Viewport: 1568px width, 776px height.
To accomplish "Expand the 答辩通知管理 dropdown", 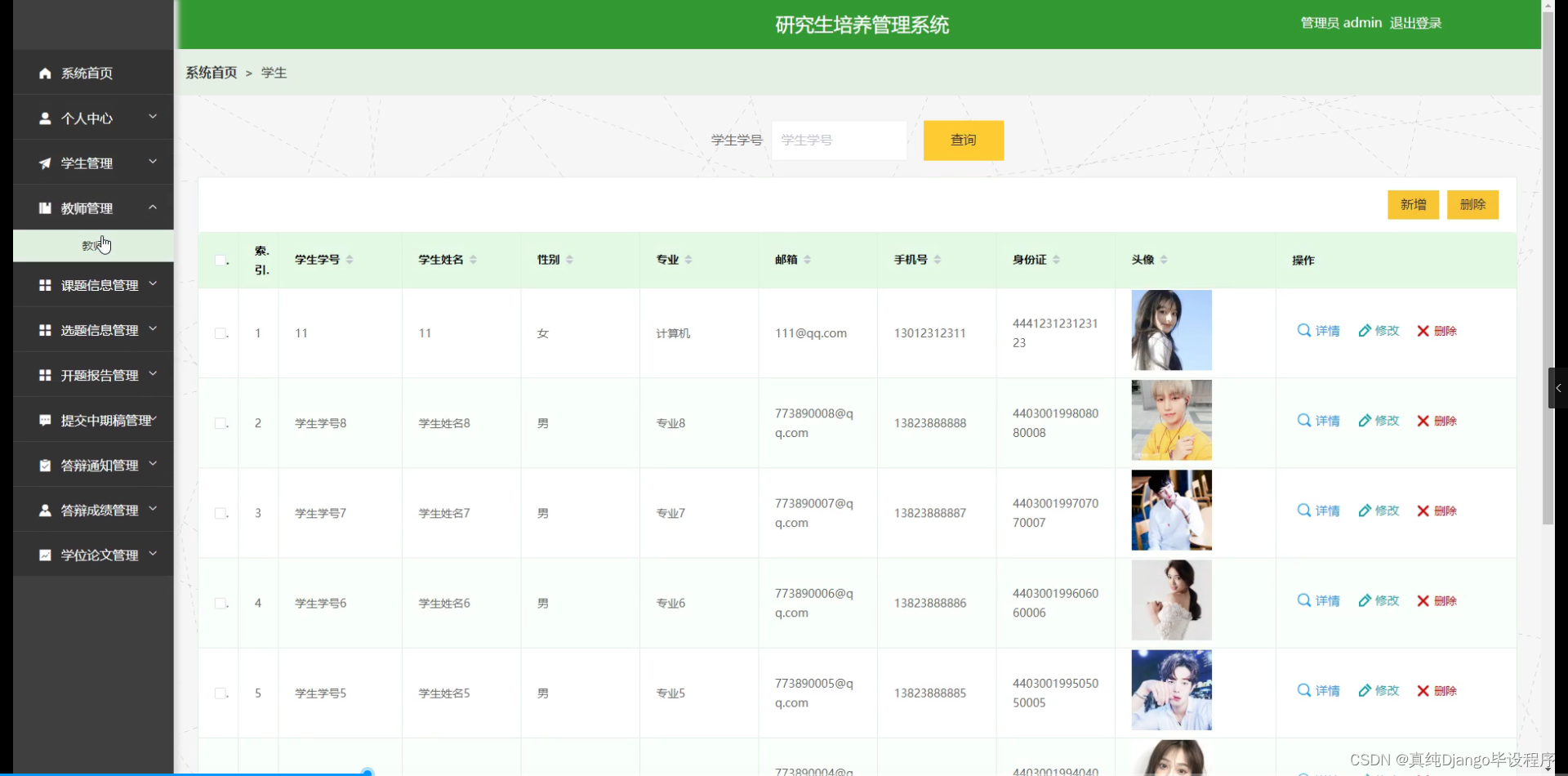I will [152, 464].
